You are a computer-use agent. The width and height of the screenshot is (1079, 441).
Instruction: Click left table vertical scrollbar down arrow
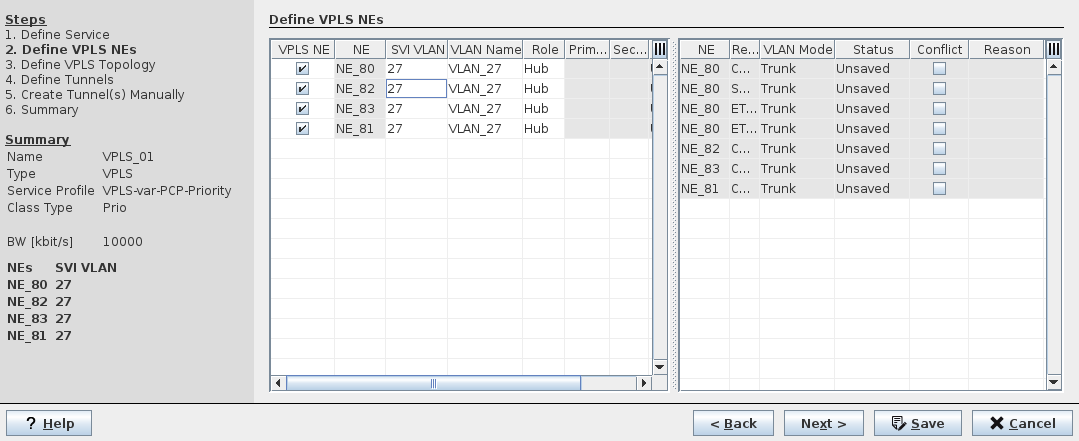pyautogui.click(x=659, y=367)
